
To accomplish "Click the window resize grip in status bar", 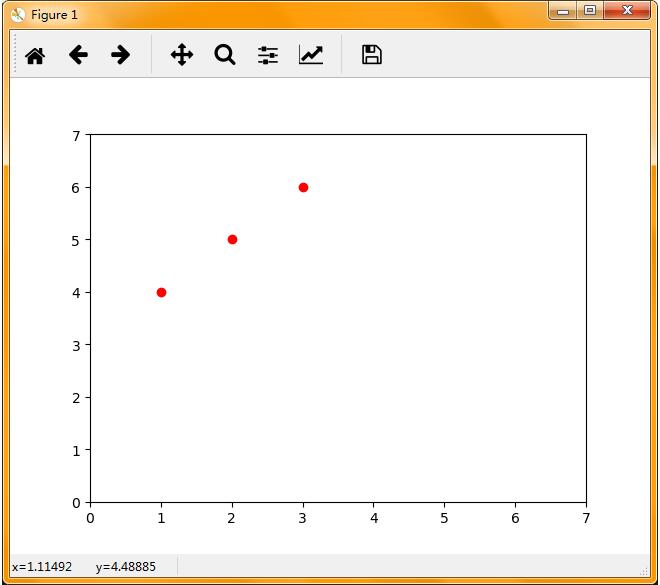I will 644,571.
